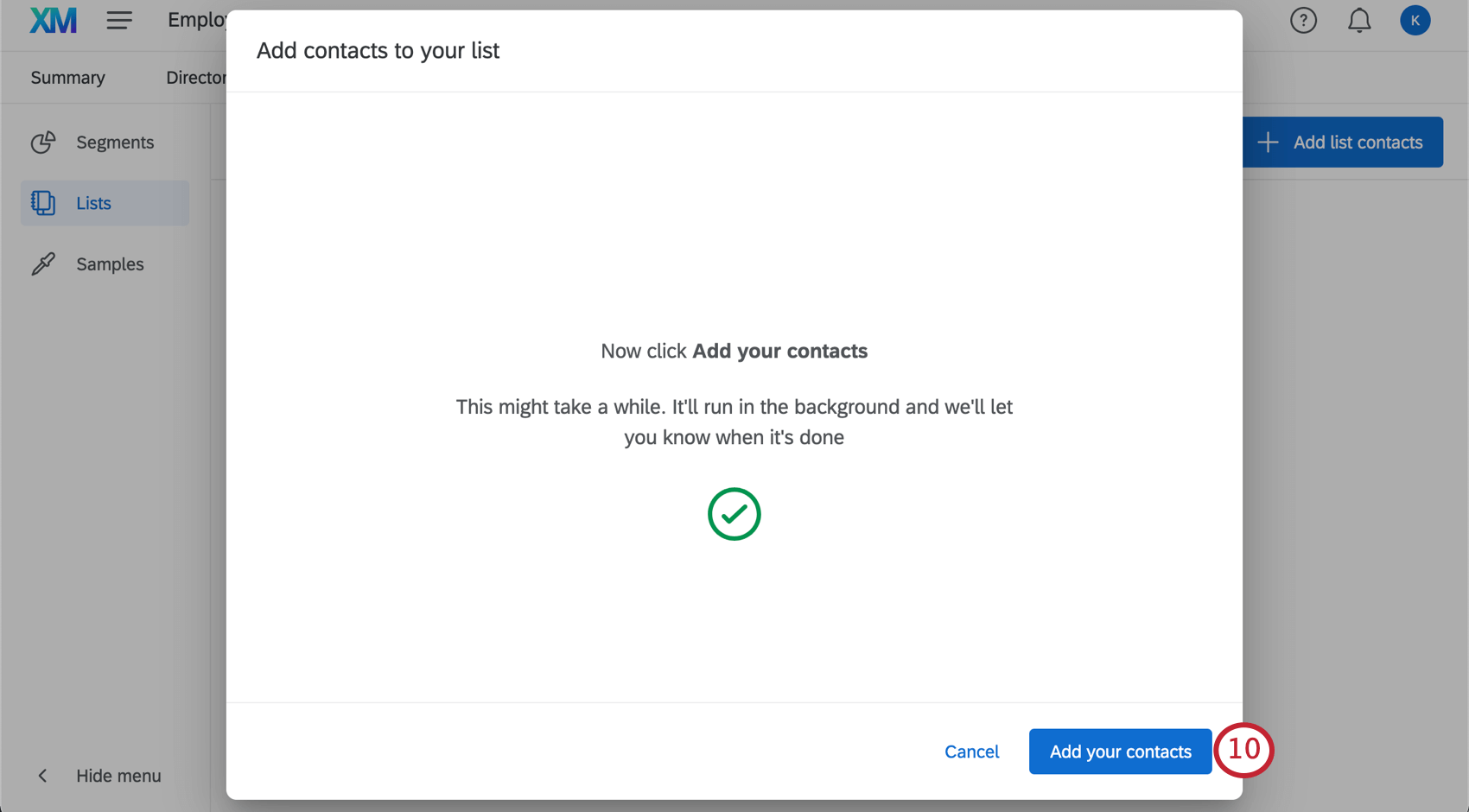Screen dimensions: 1469x812
Task: Collapse the menu with the left chevron
Action: coord(42,776)
